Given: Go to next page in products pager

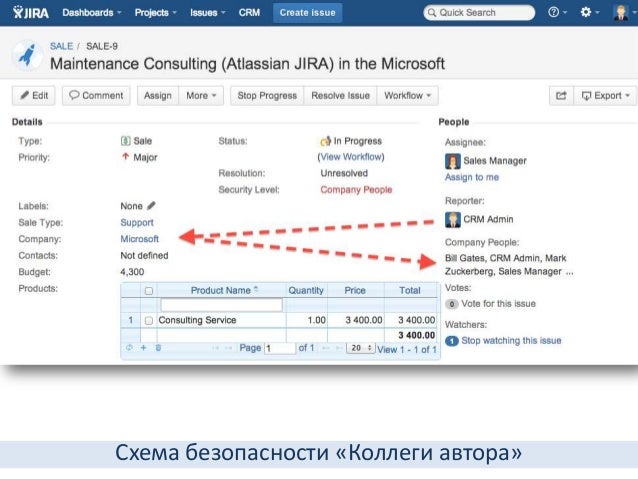Looking at the screenshot, I should (x=326, y=348).
